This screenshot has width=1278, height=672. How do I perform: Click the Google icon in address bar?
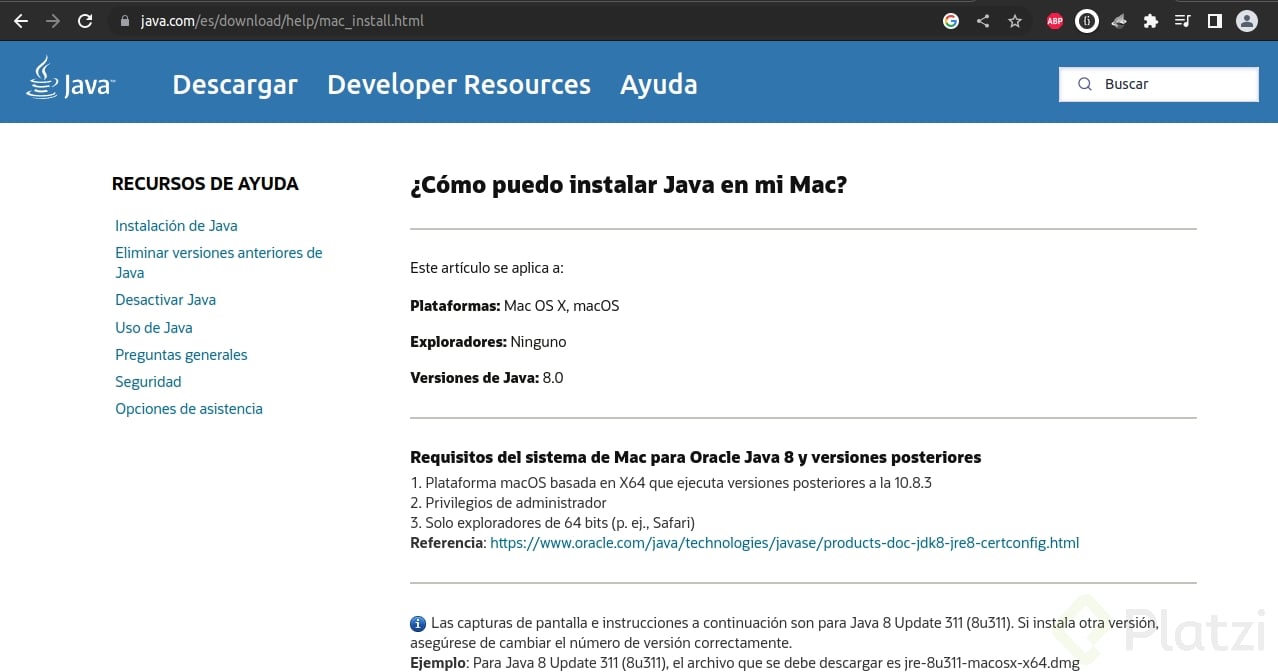pos(951,20)
